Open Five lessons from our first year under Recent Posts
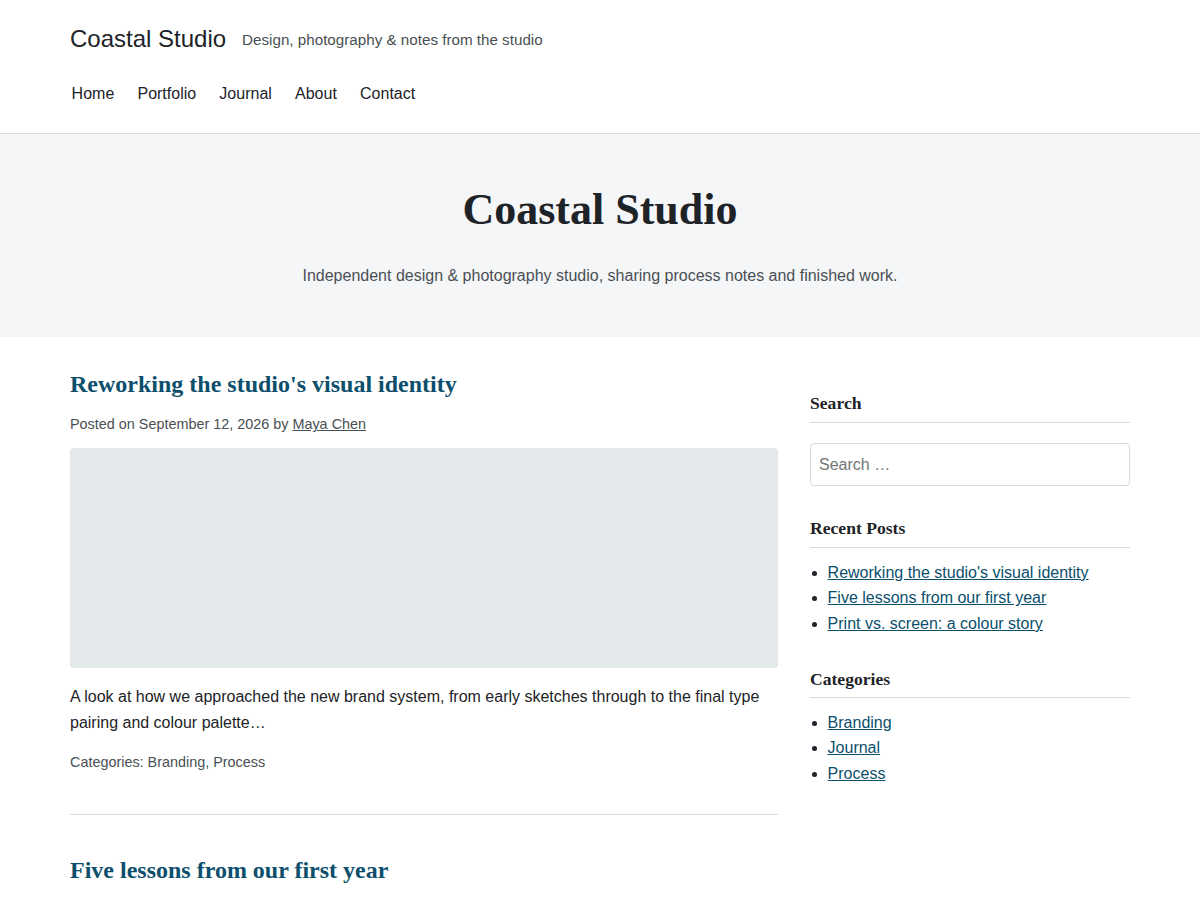Image resolution: width=1200 pixels, height=900 pixels. (x=937, y=598)
